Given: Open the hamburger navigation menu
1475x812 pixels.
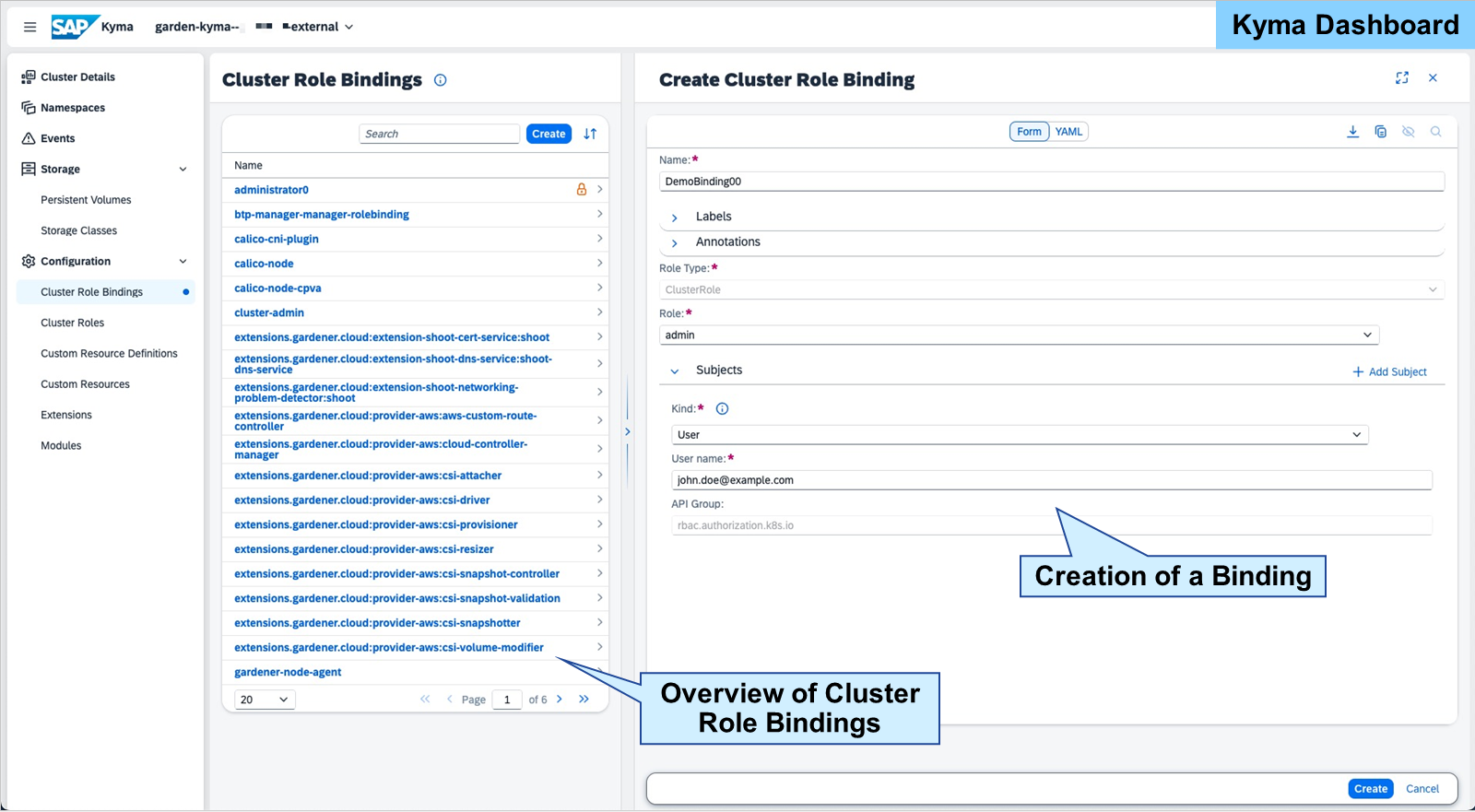Looking at the screenshot, I should [x=30, y=27].
